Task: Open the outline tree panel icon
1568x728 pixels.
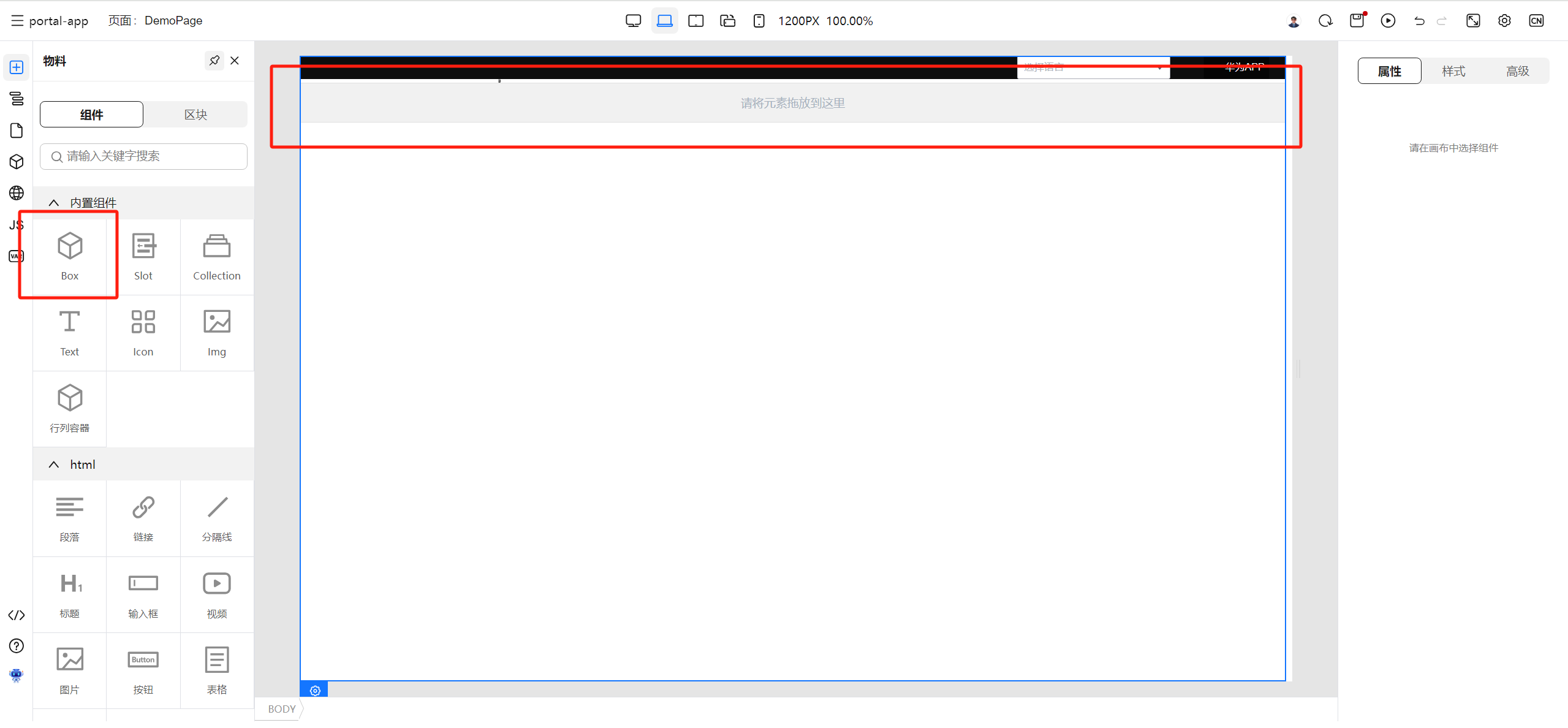Action: point(17,99)
